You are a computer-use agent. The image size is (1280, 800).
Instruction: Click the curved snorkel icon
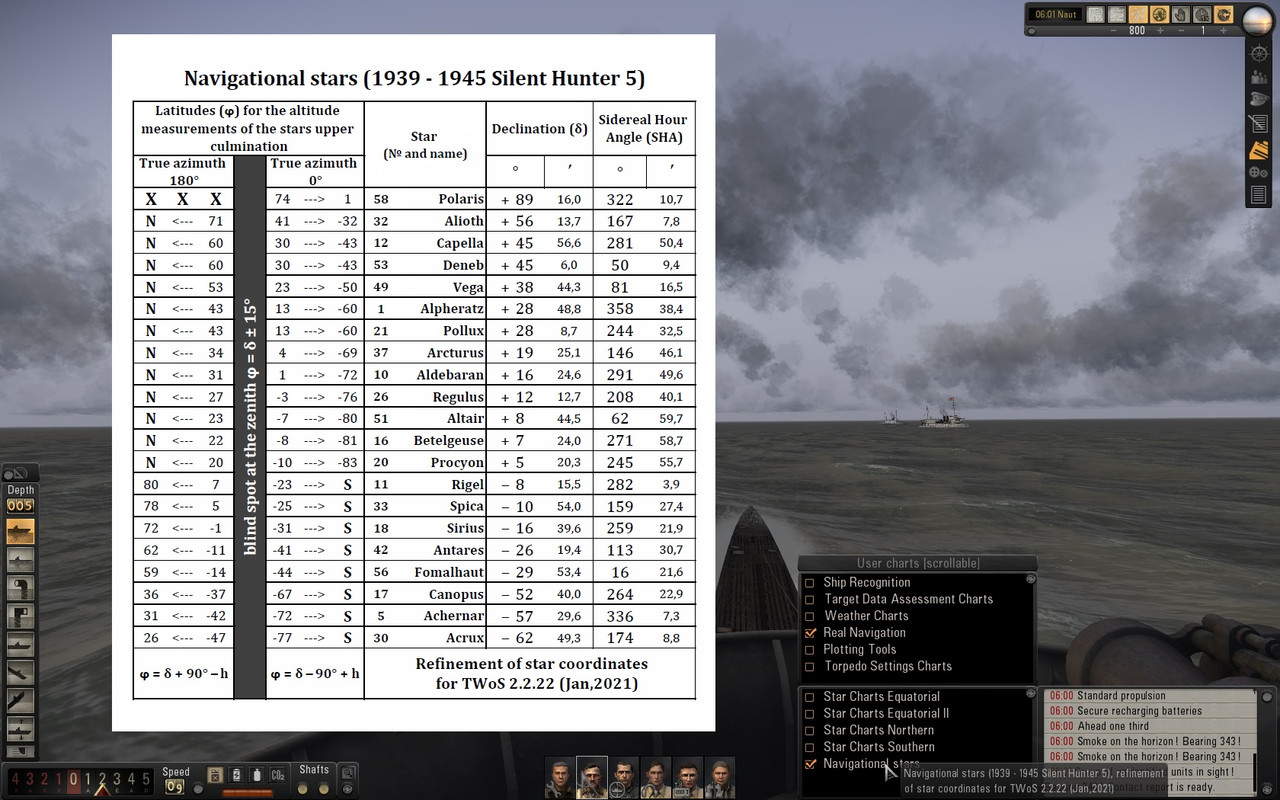coord(20,588)
